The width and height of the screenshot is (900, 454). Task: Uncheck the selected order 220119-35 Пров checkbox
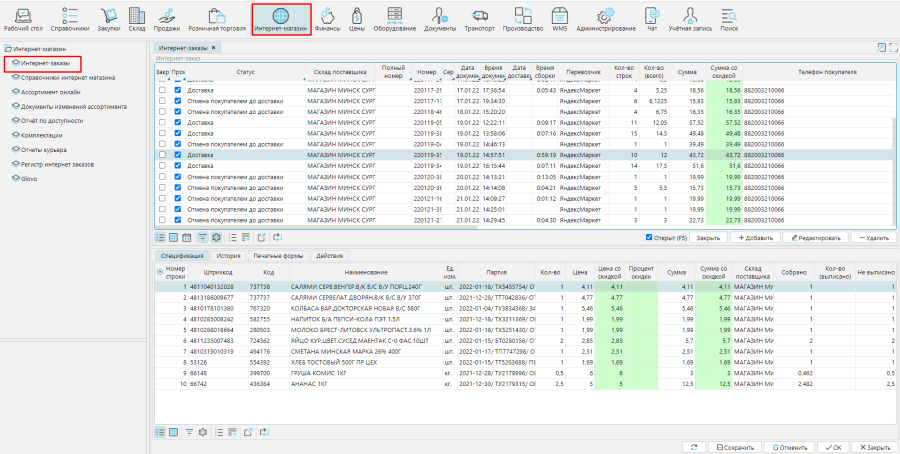coord(178,155)
